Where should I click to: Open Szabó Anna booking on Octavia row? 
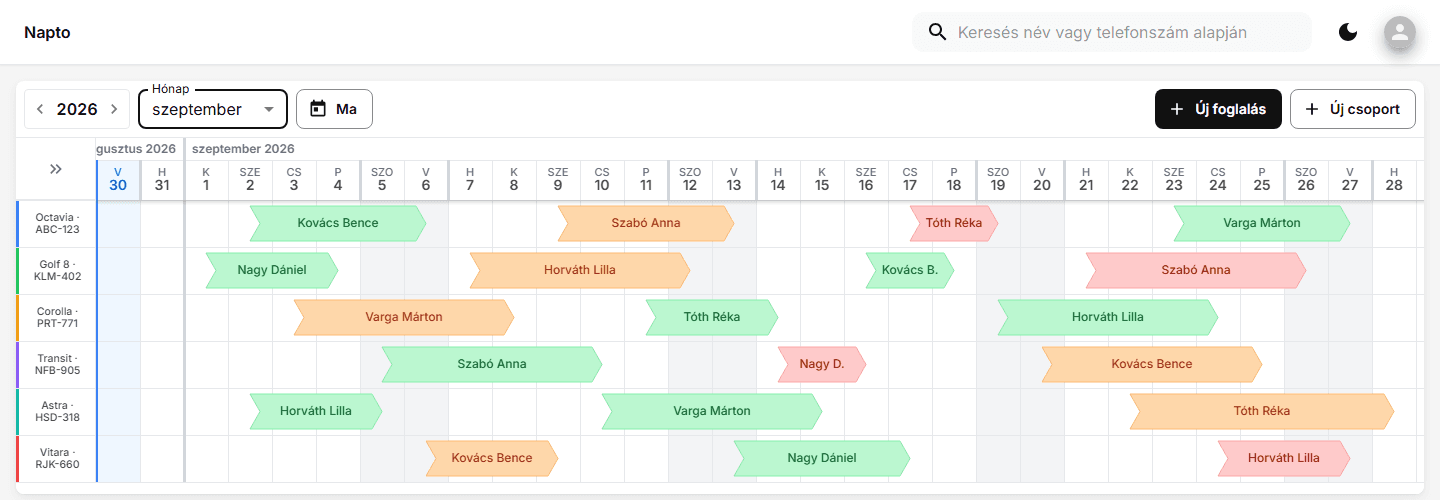point(646,223)
